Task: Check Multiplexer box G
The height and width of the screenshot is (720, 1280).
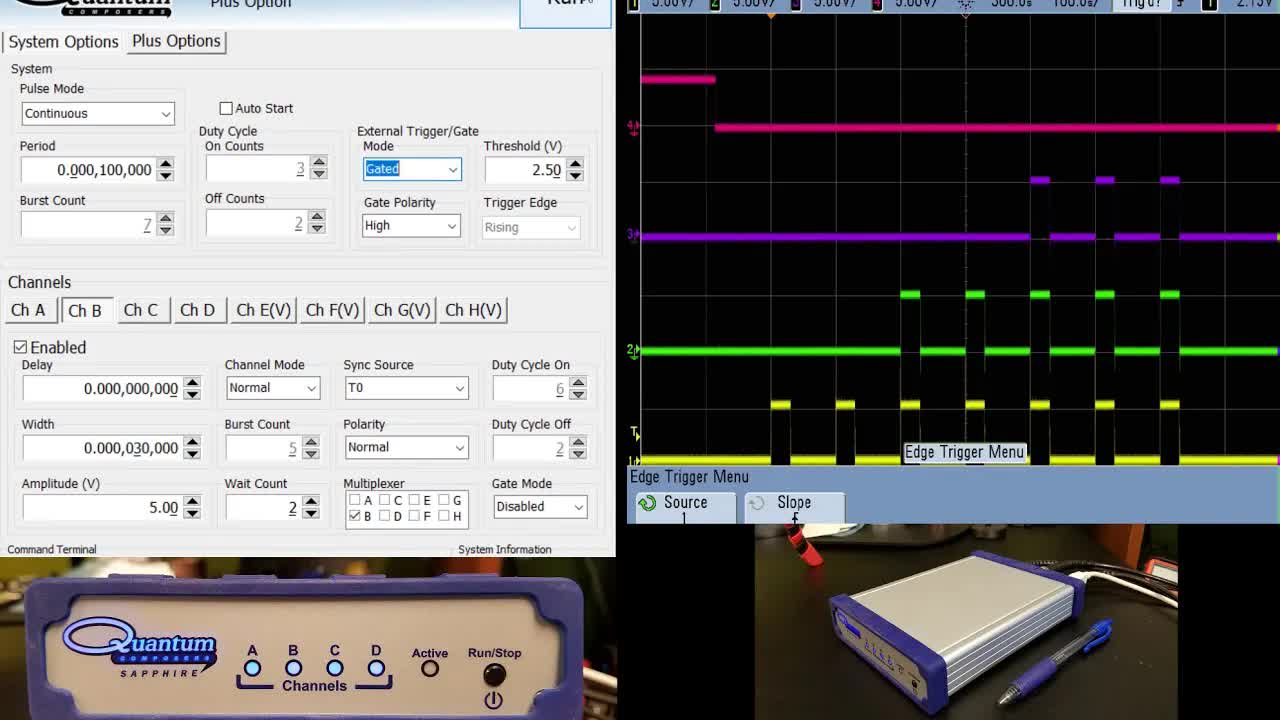Action: tap(443, 501)
